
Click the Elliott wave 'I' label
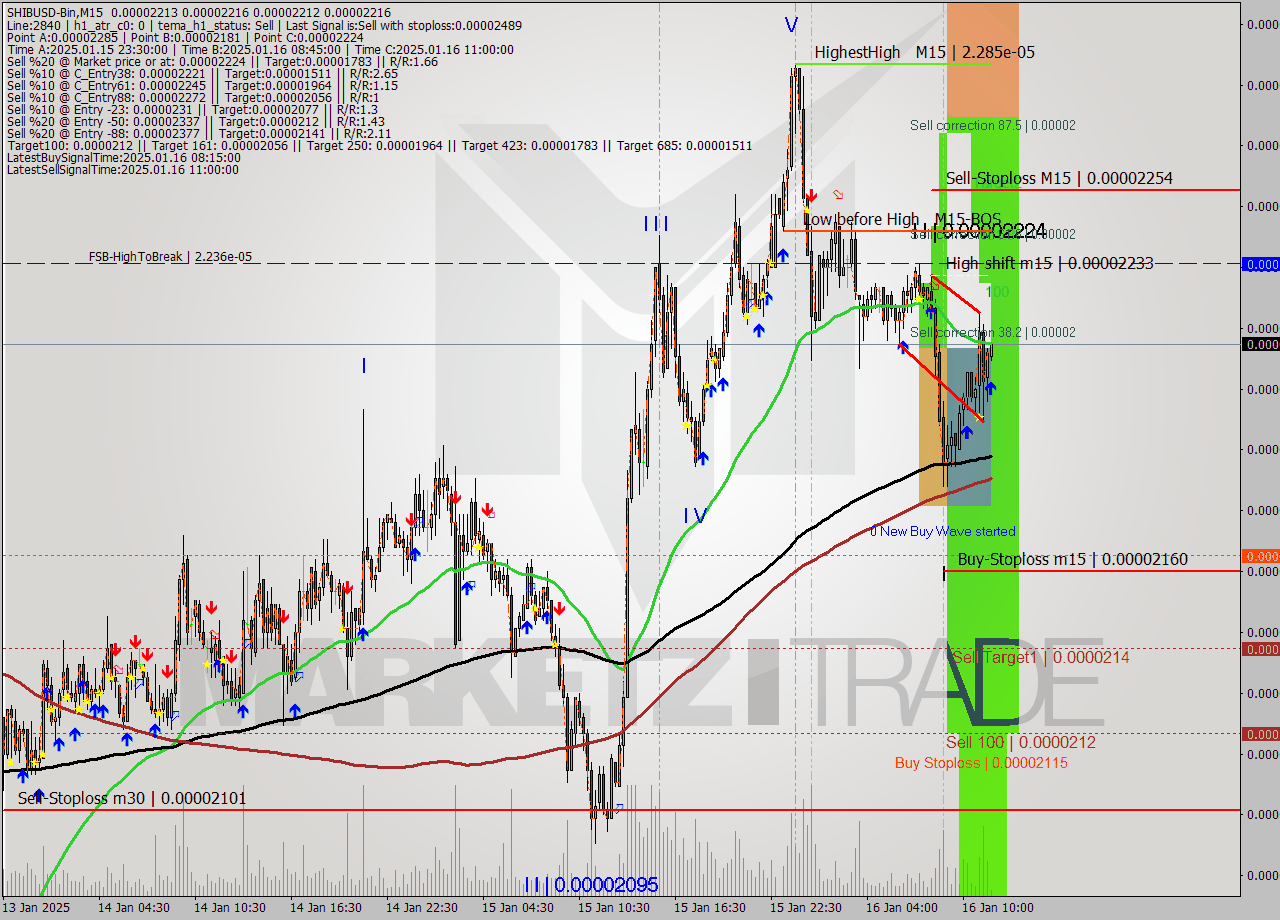click(x=364, y=367)
